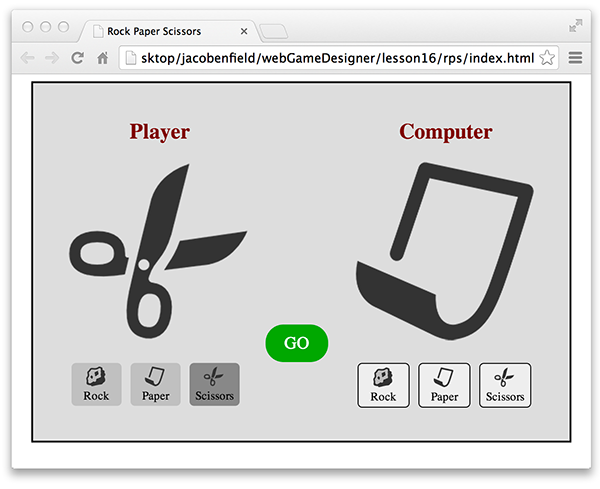Click the computer's Scissors button
Viewport: 600px width, 489px height.
pyautogui.click(x=505, y=385)
